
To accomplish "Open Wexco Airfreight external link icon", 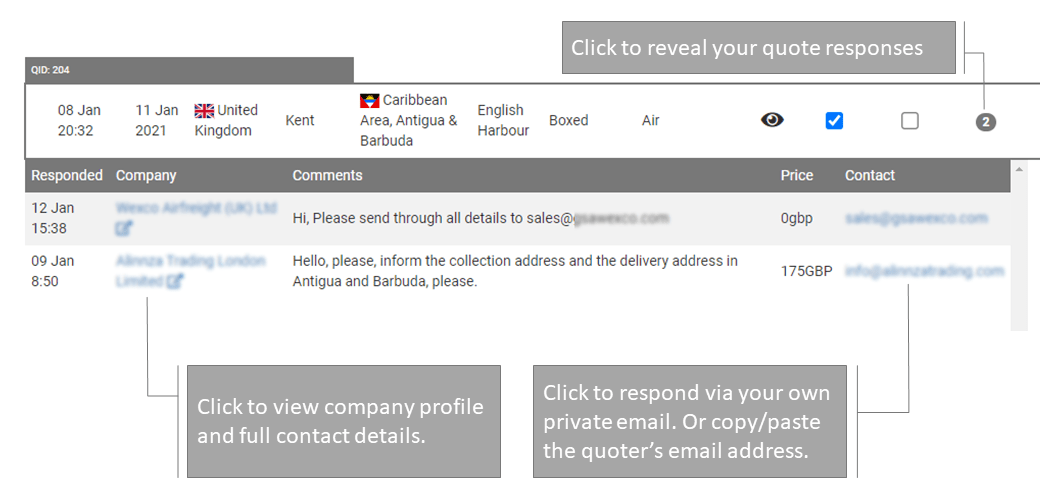I will click(124, 228).
